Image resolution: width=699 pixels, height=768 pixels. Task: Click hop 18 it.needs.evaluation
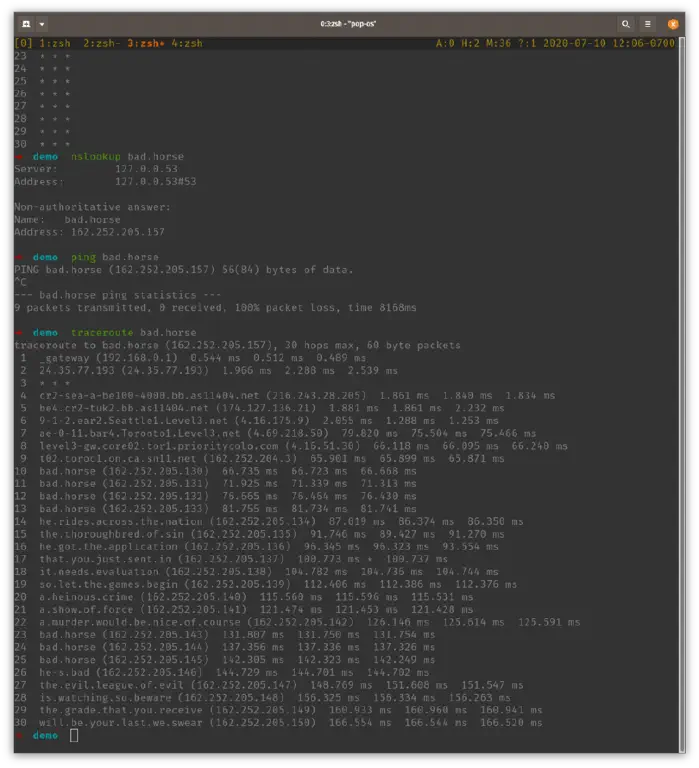coord(99,572)
